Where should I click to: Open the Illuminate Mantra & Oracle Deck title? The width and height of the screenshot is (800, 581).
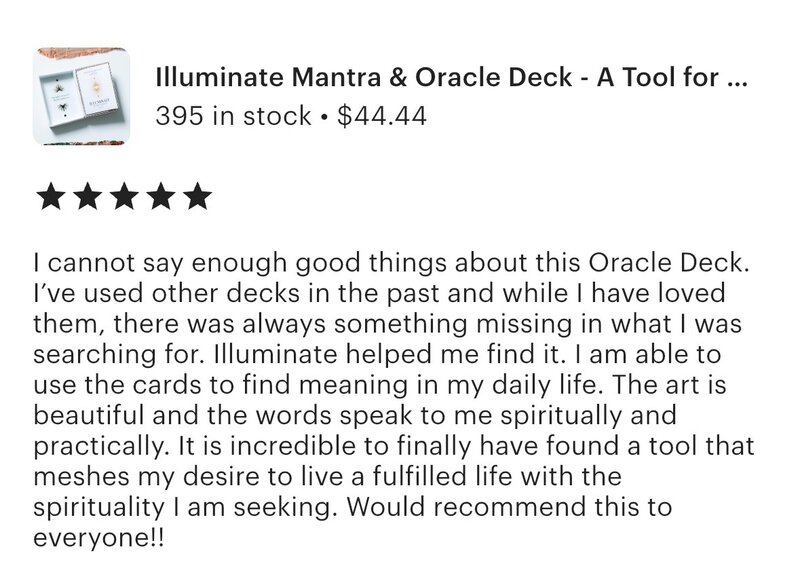point(451,78)
